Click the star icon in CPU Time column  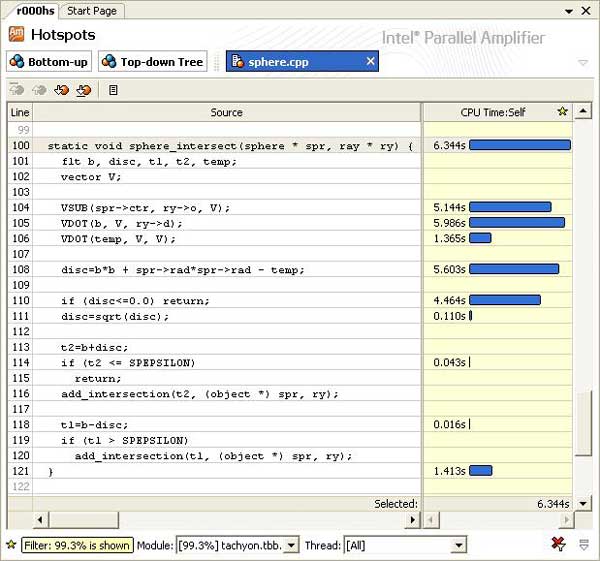click(562, 112)
